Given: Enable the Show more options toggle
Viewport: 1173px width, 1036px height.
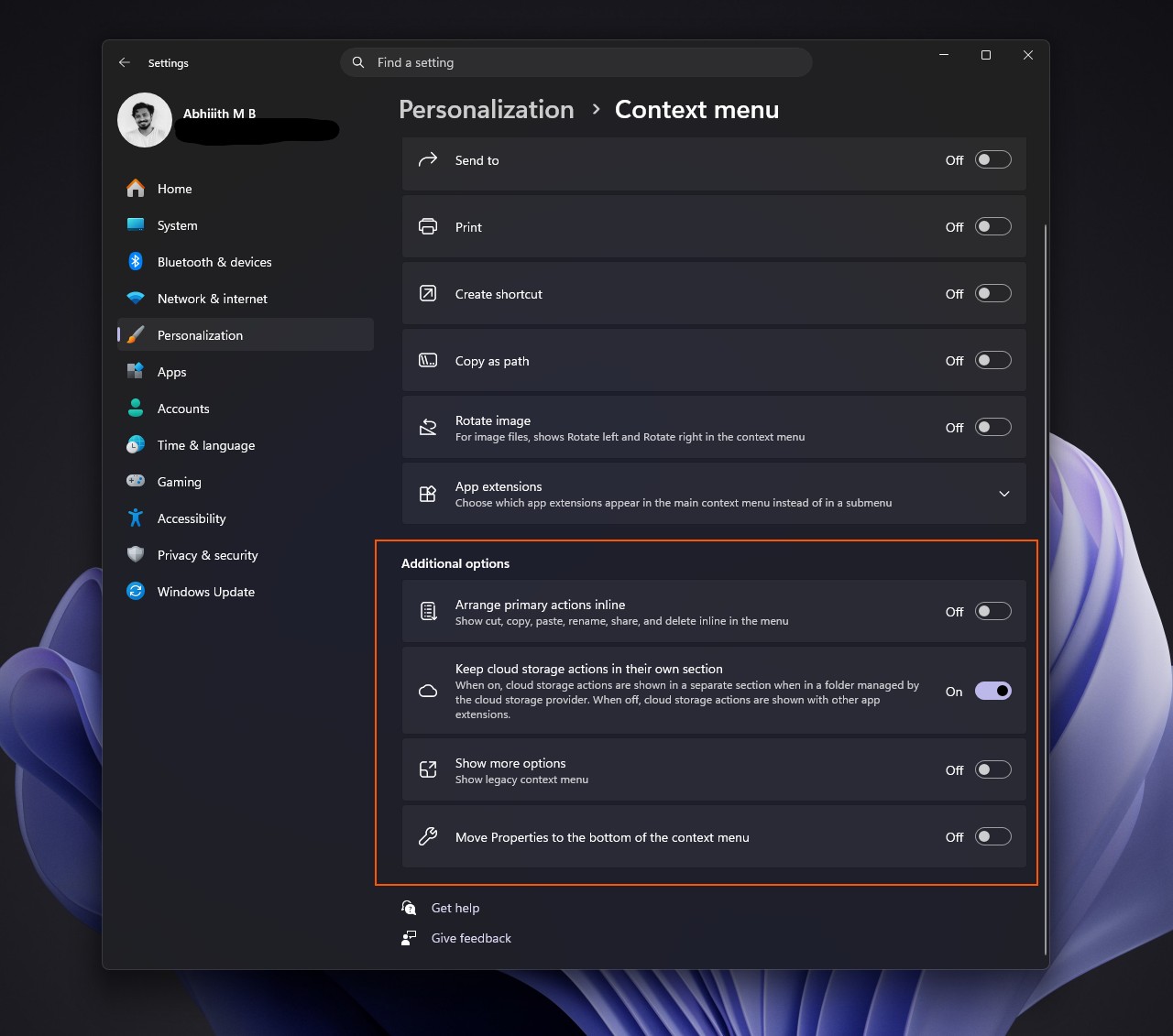Looking at the screenshot, I should click(993, 769).
